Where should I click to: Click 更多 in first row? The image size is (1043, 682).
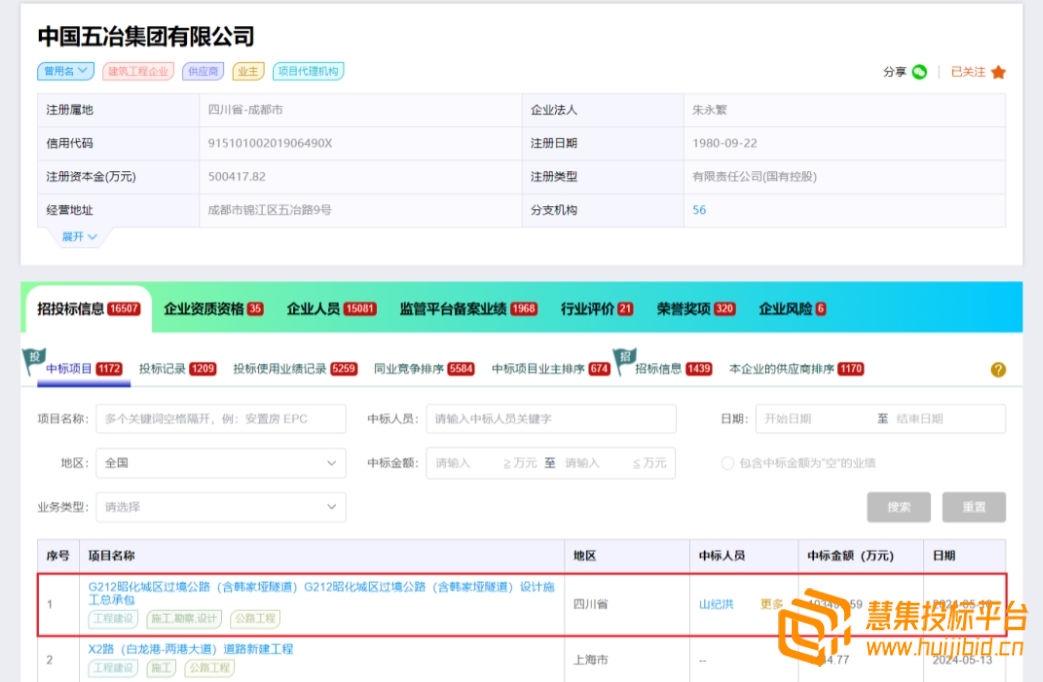point(772,604)
